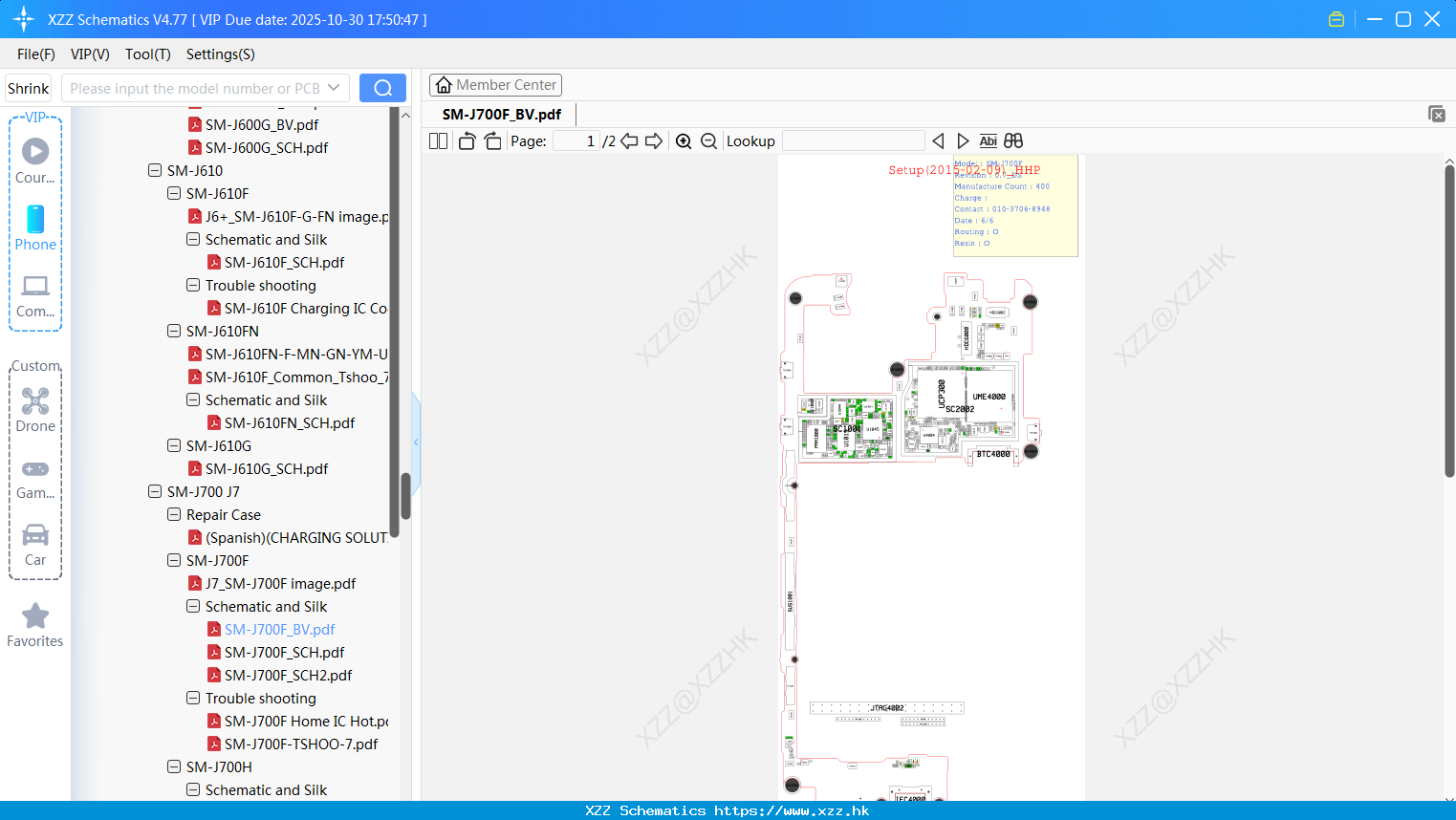Open model number dropdown arrow
Image resolution: width=1456 pixels, height=820 pixels.
pyautogui.click(x=334, y=88)
